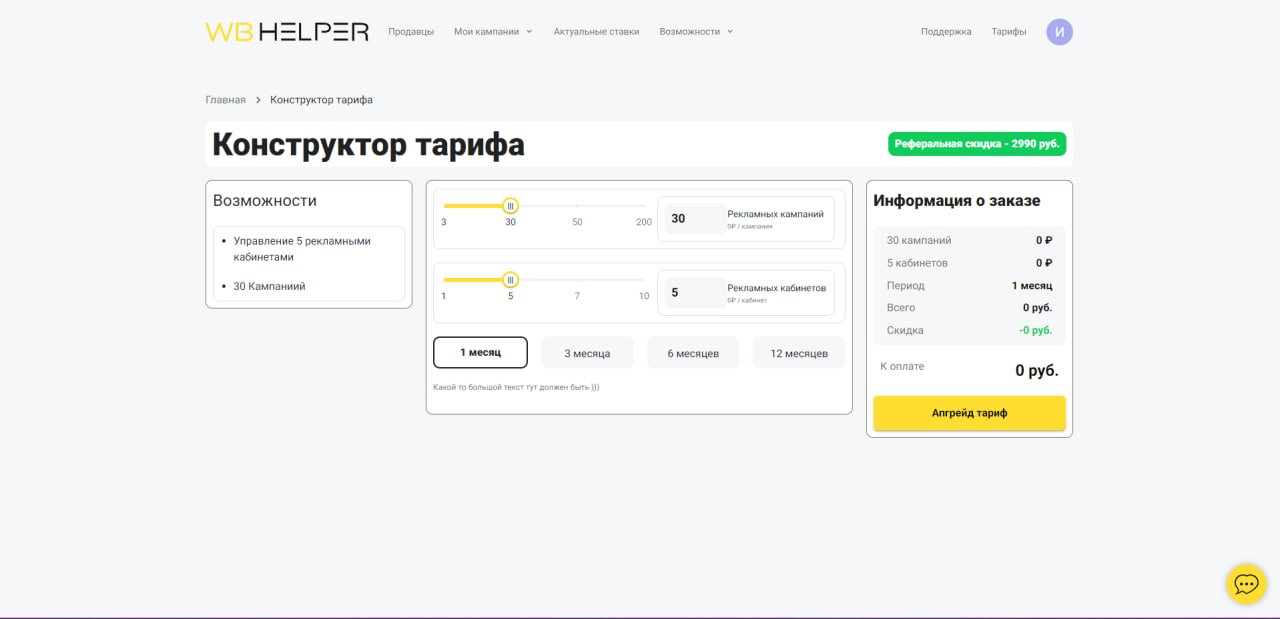Click the Реферальная скидка green badge

pyautogui.click(x=976, y=144)
